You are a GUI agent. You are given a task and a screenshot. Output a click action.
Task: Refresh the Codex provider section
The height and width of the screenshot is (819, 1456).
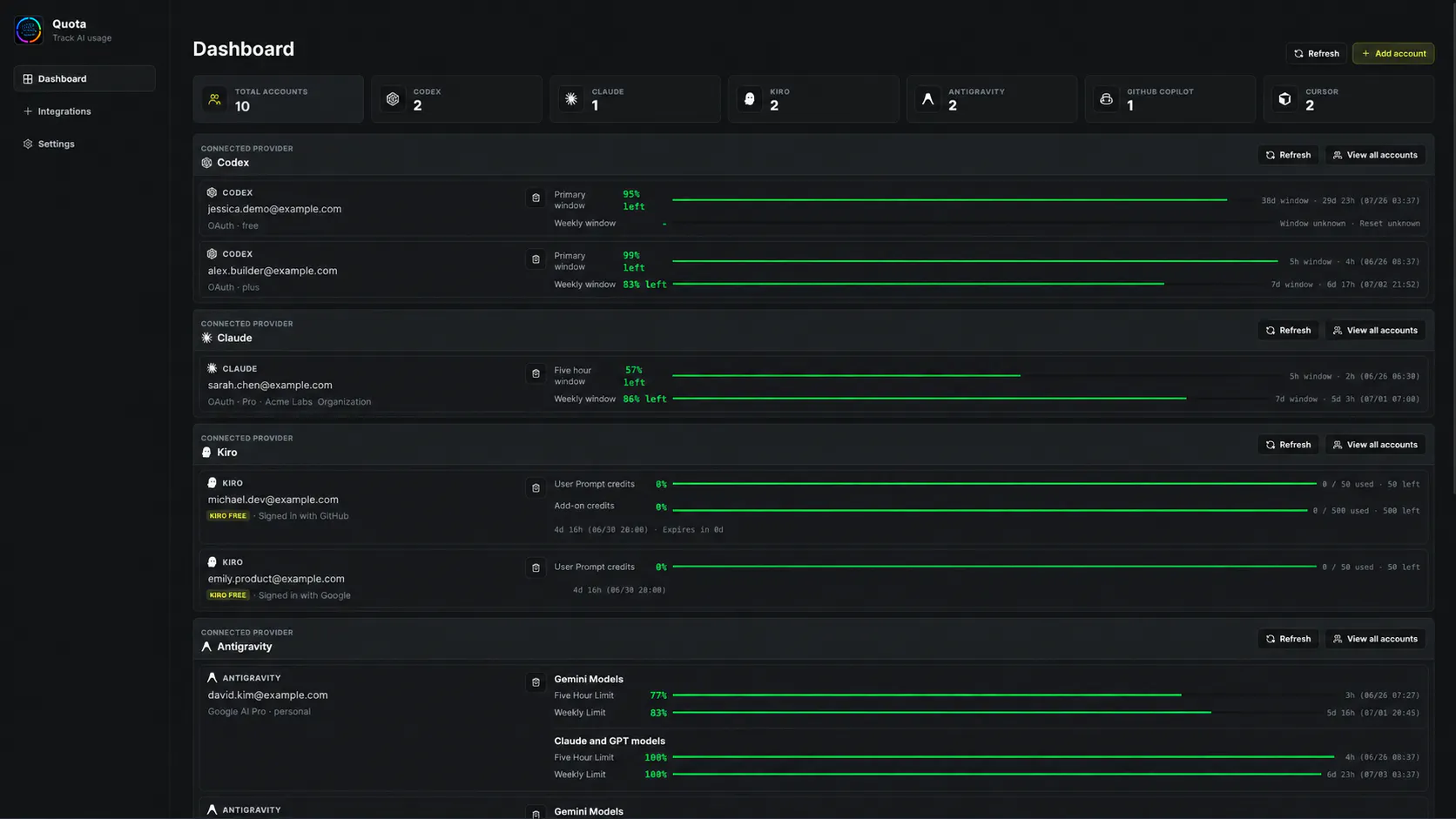click(1288, 155)
